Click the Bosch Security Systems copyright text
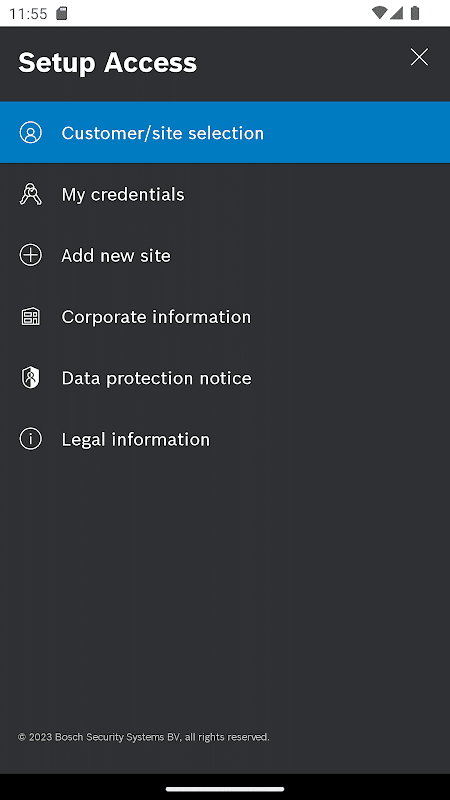Viewport: 450px width, 800px height. click(x=144, y=737)
